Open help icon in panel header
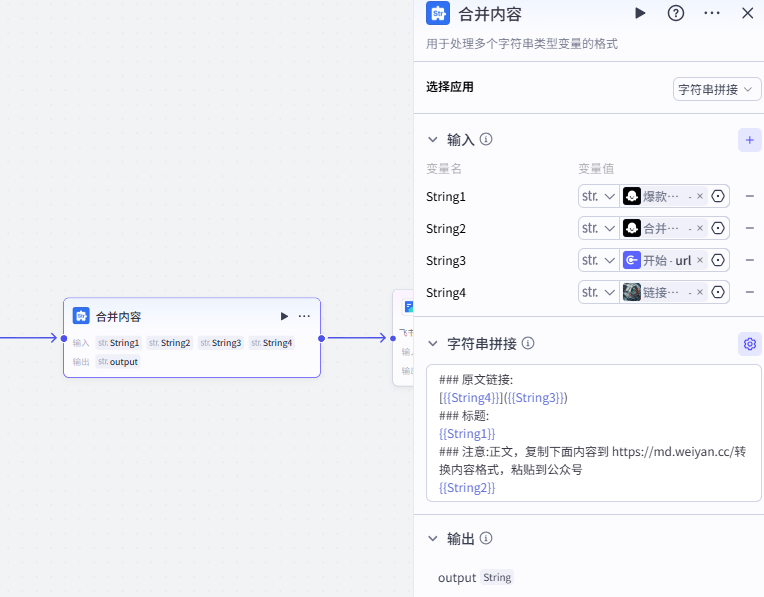The height and width of the screenshot is (597, 764). pos(676,13)
